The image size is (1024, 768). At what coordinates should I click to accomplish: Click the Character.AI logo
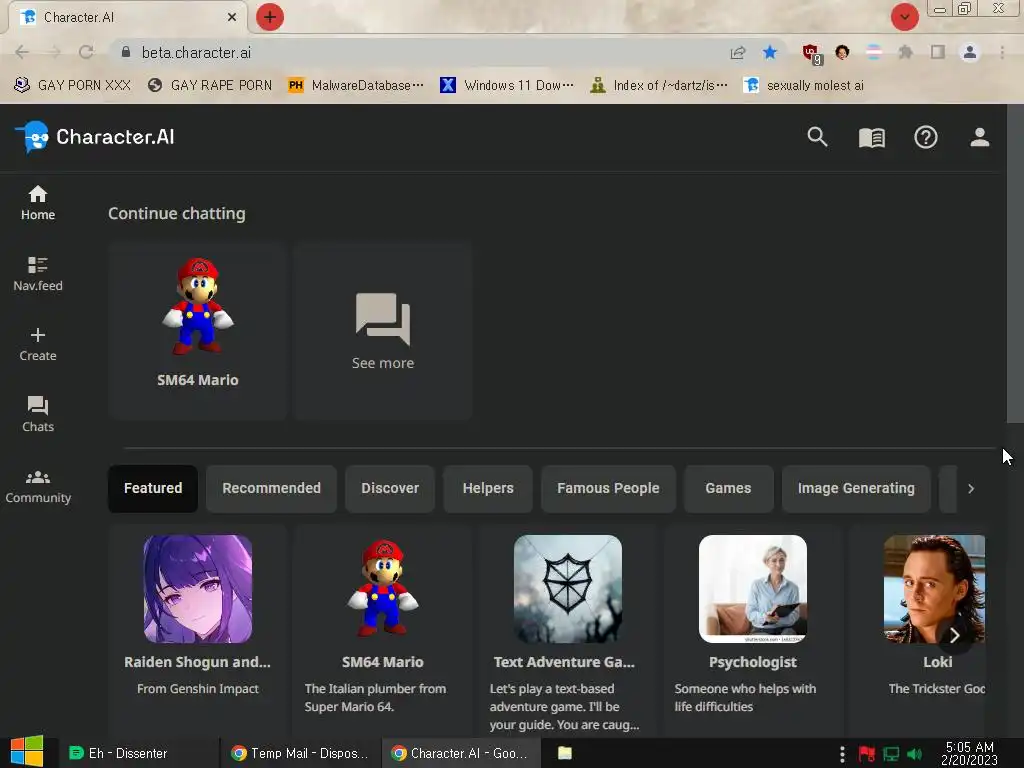[x=95, y=137]
